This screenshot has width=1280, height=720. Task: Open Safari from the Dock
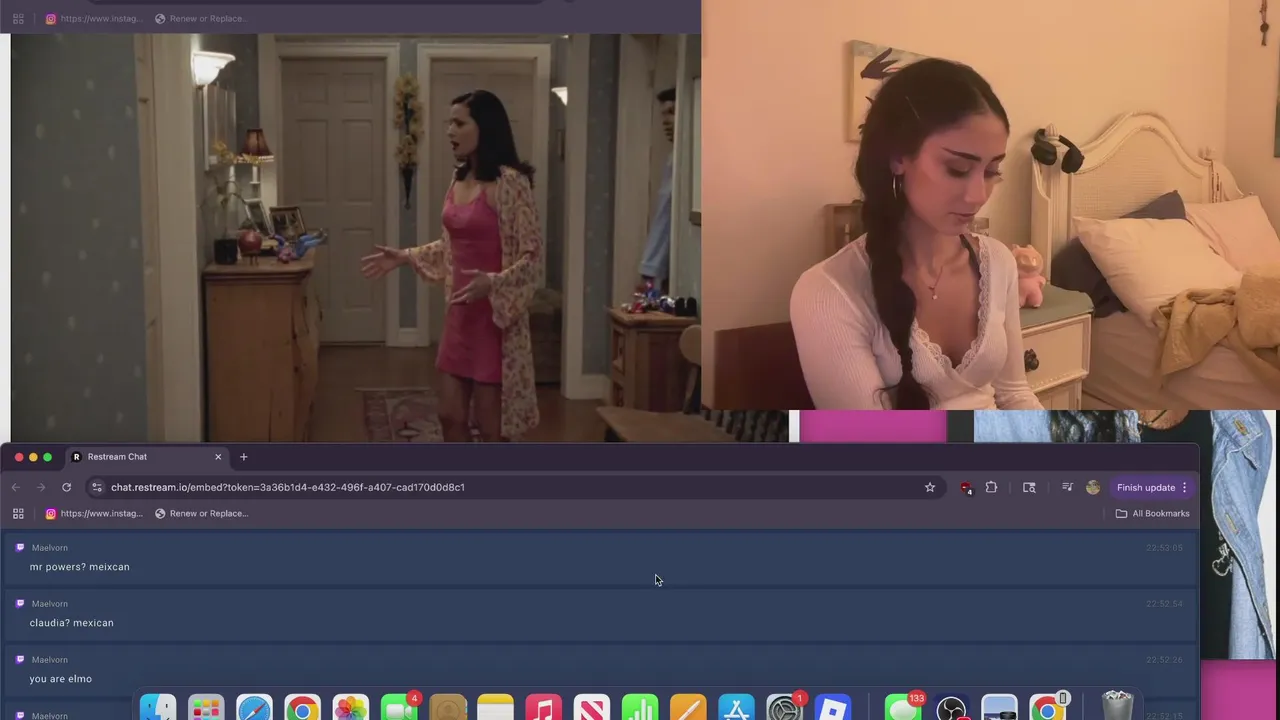tap(254, 708)
